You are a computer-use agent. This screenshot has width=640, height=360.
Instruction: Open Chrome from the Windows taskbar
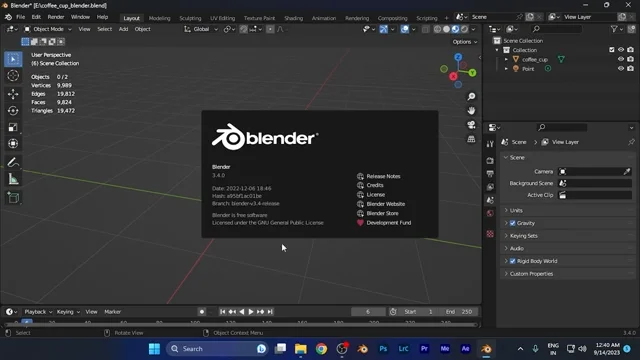tap(321, 349)
